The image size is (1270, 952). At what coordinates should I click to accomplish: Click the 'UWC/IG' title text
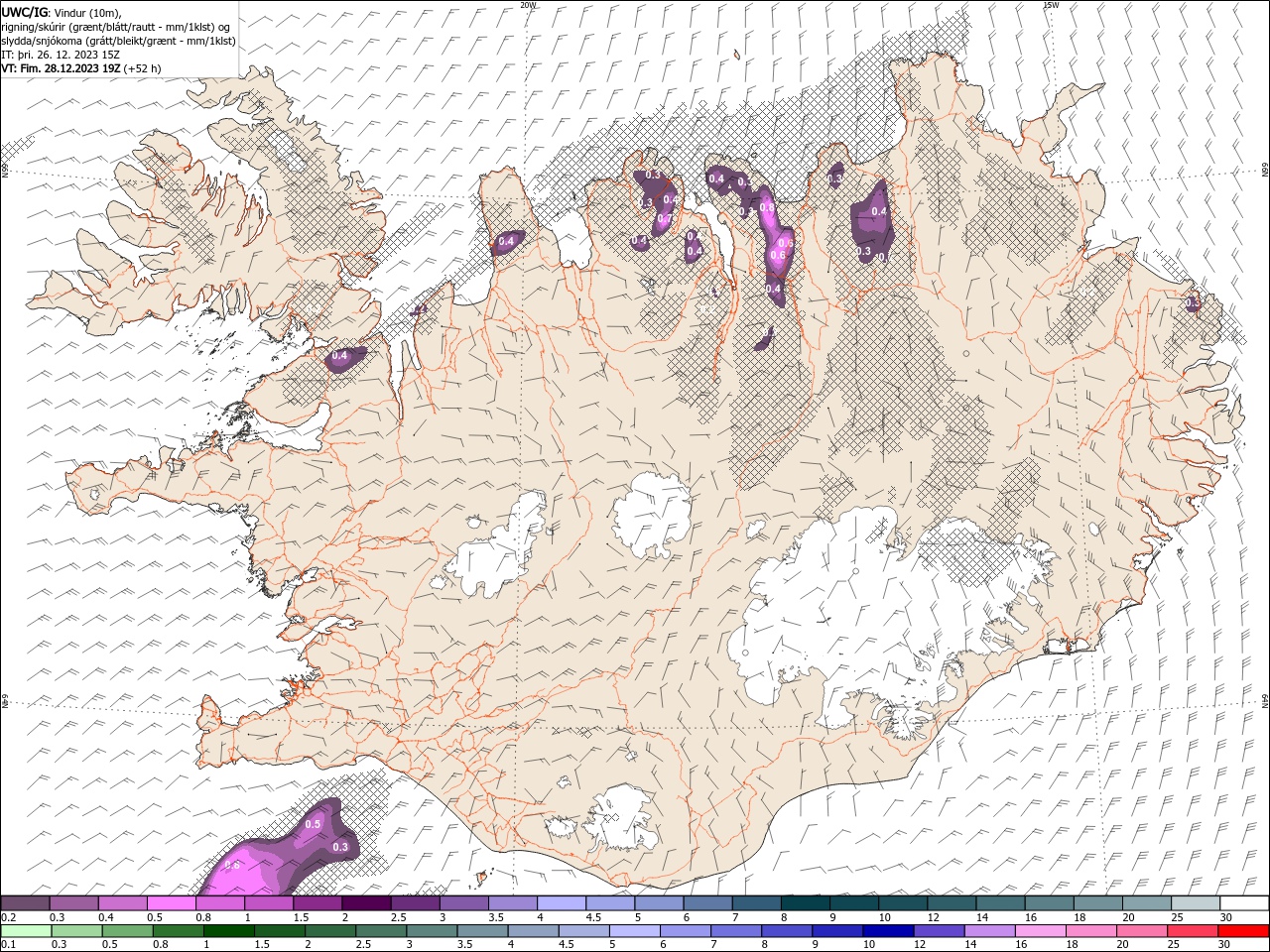(x=24, y=12)
